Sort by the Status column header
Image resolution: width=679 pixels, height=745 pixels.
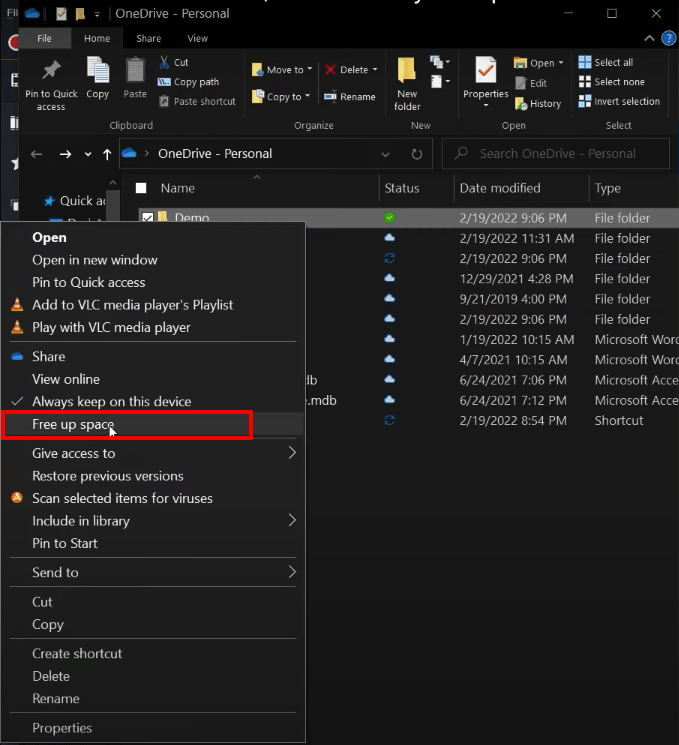point(402,188)
